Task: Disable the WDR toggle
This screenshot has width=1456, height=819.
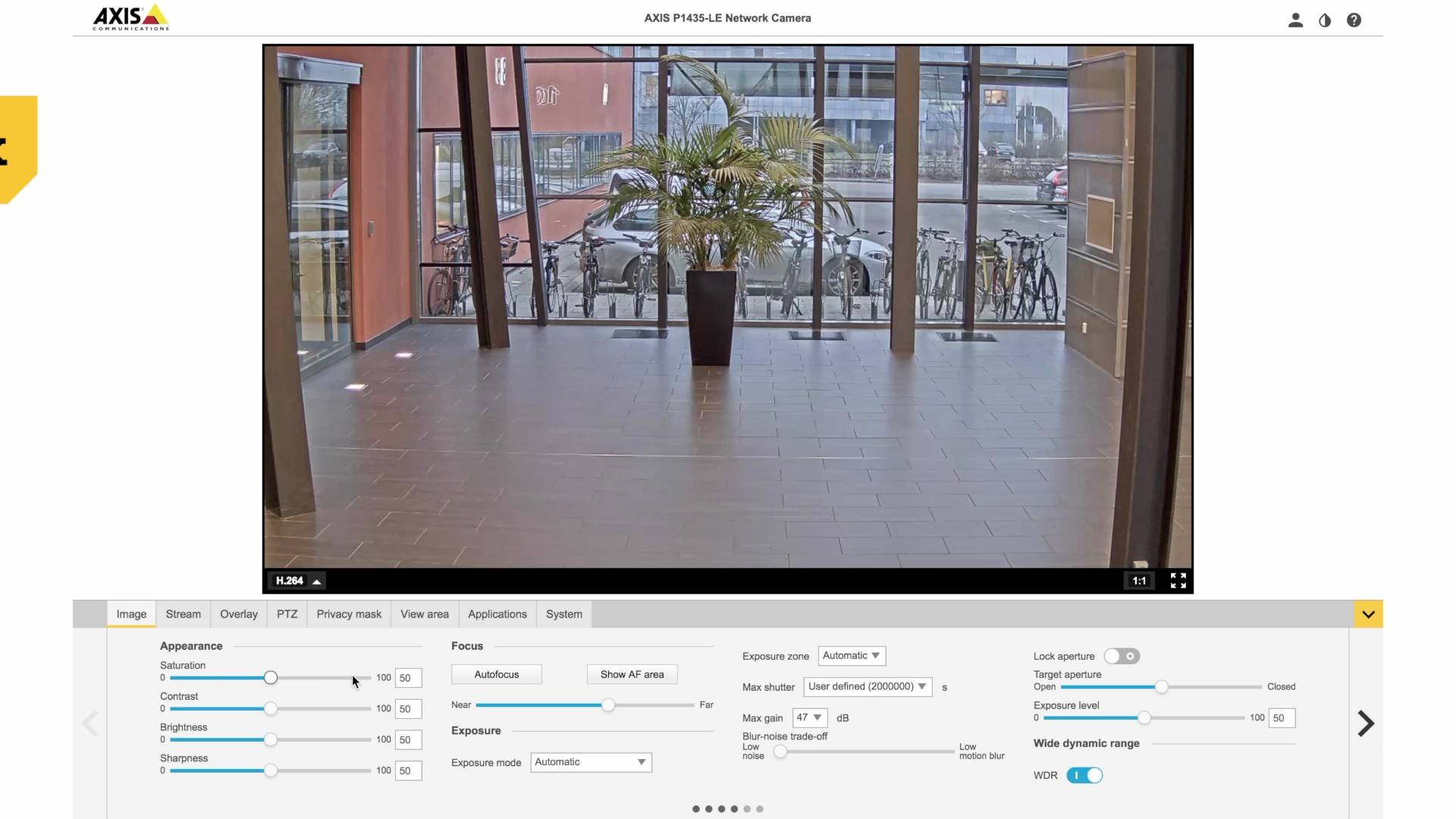Action: click(1084, 775)
